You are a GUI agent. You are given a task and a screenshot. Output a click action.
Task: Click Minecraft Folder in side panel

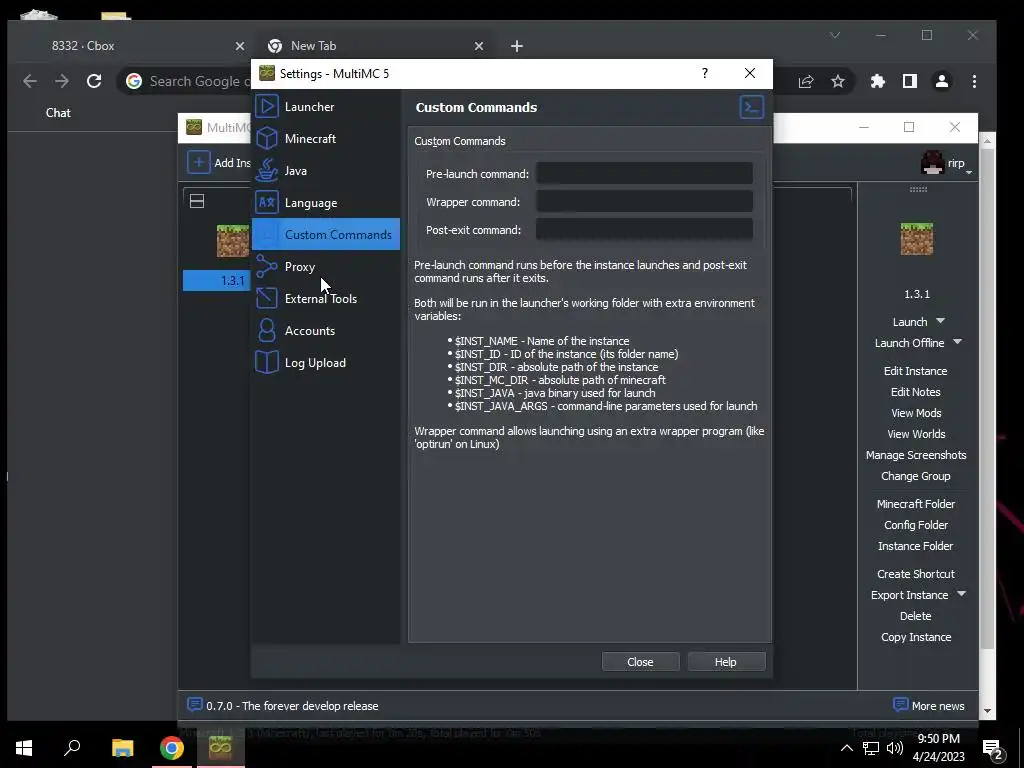pyautogui.click(x=916, y=504)
